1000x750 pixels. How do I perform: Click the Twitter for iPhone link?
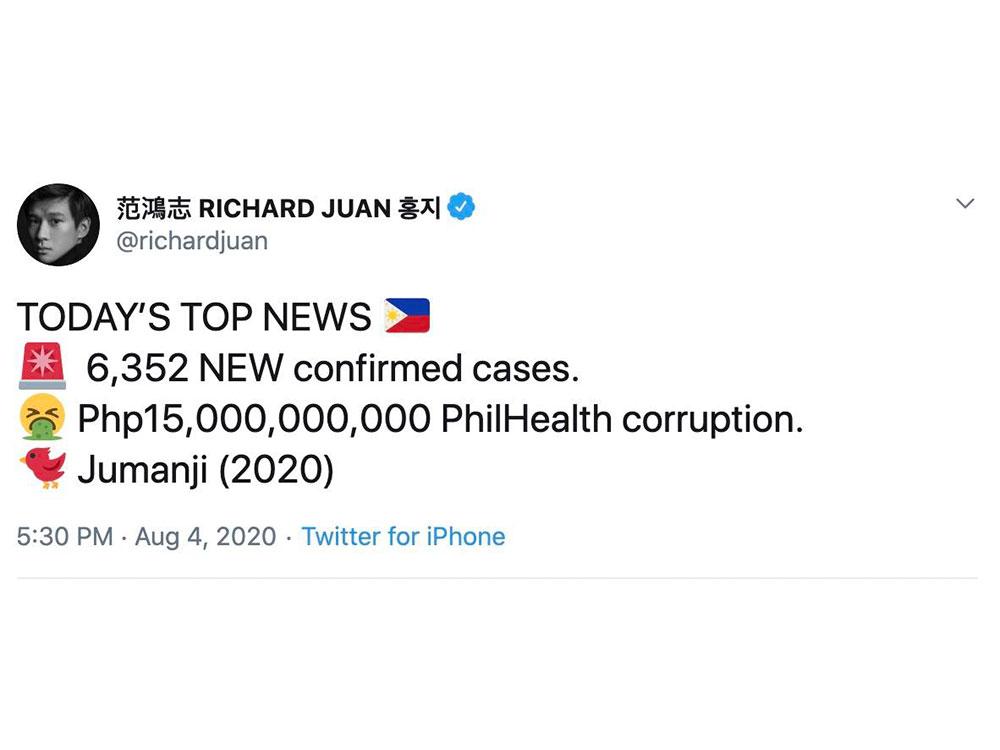tap(403, 537)
